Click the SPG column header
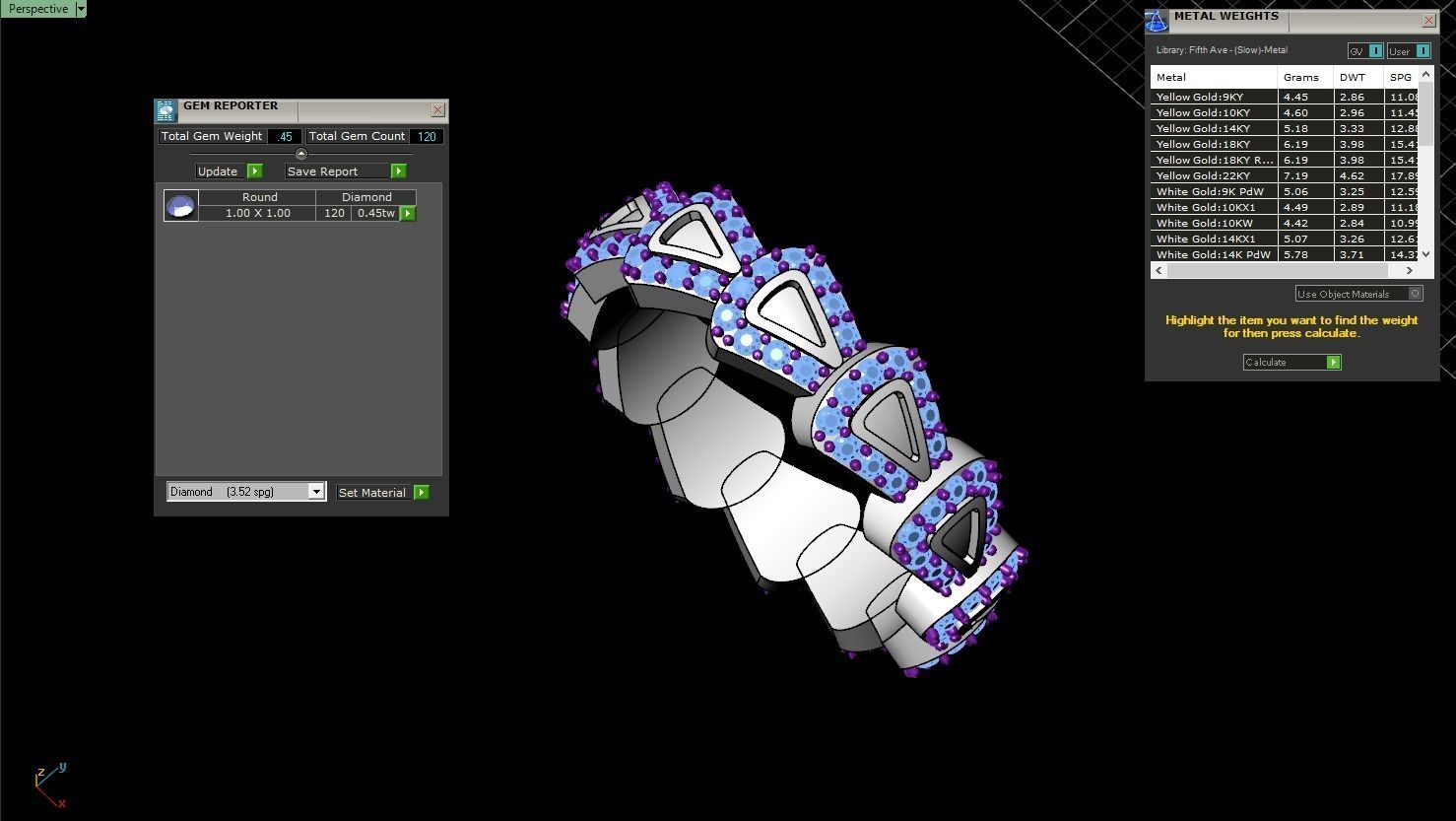This screenshot has height=821, width=1456. point(1401,77)
